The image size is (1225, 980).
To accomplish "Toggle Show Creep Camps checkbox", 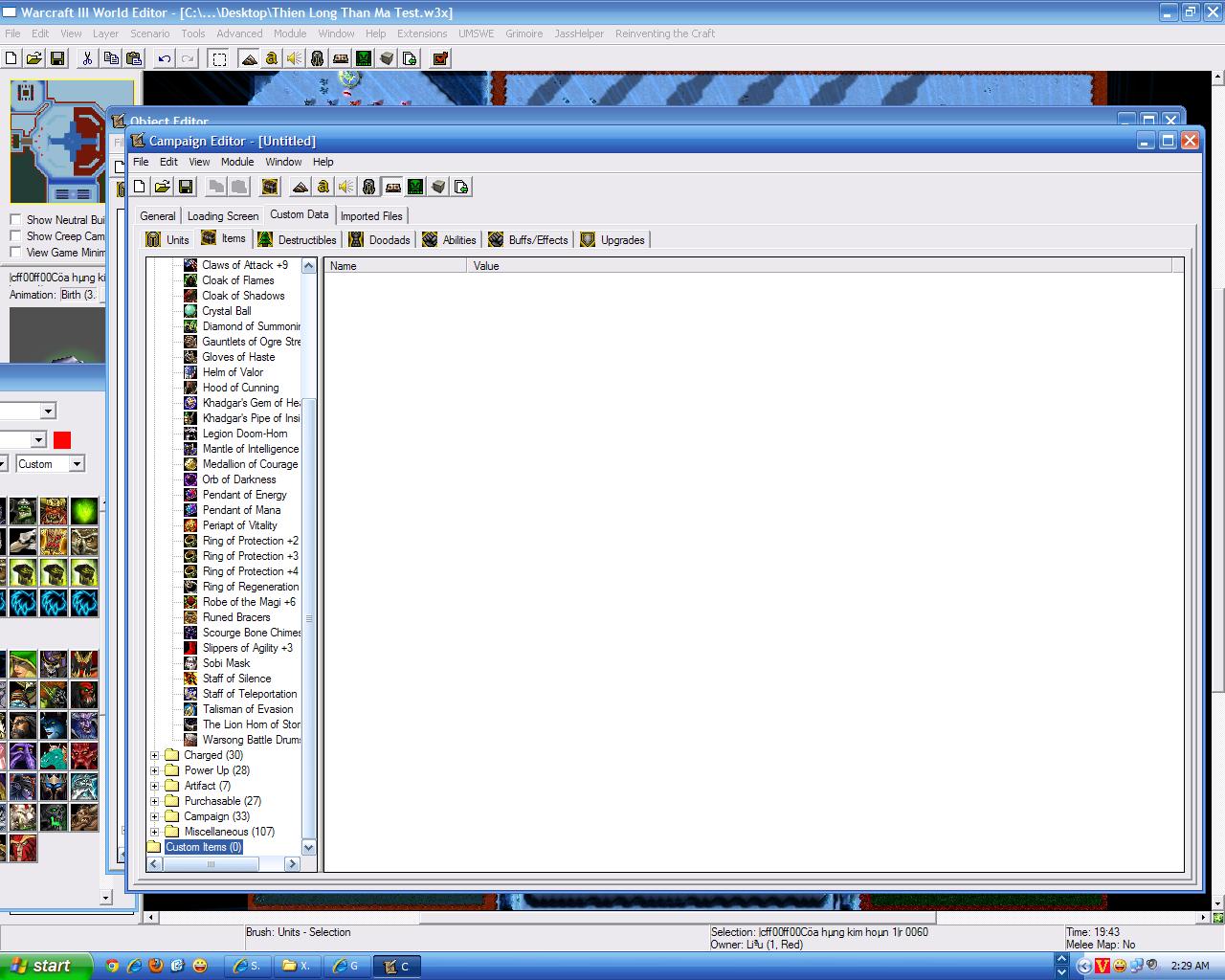I will tap(15, 236).
